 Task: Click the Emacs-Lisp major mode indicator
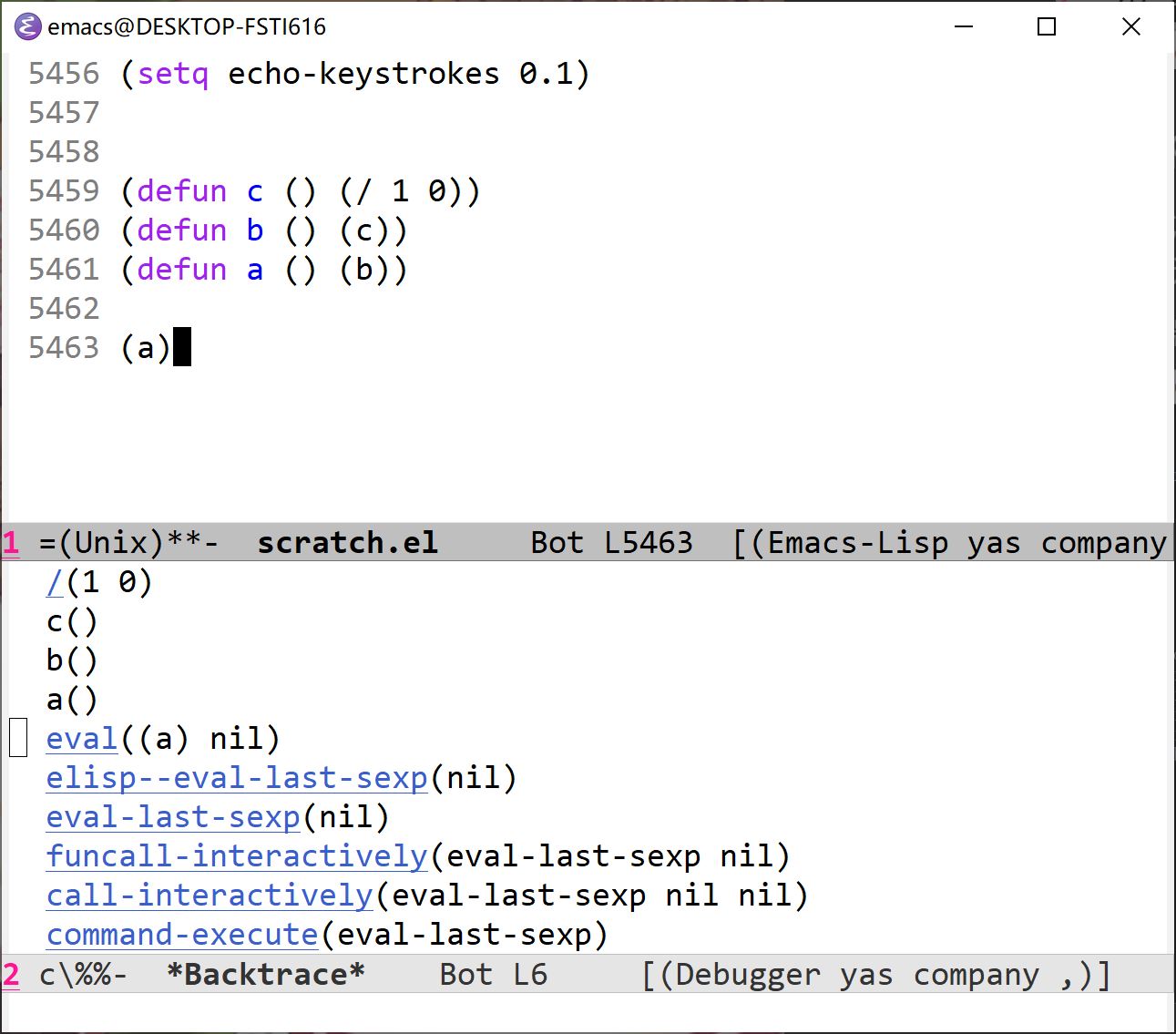tap(857, 543)
